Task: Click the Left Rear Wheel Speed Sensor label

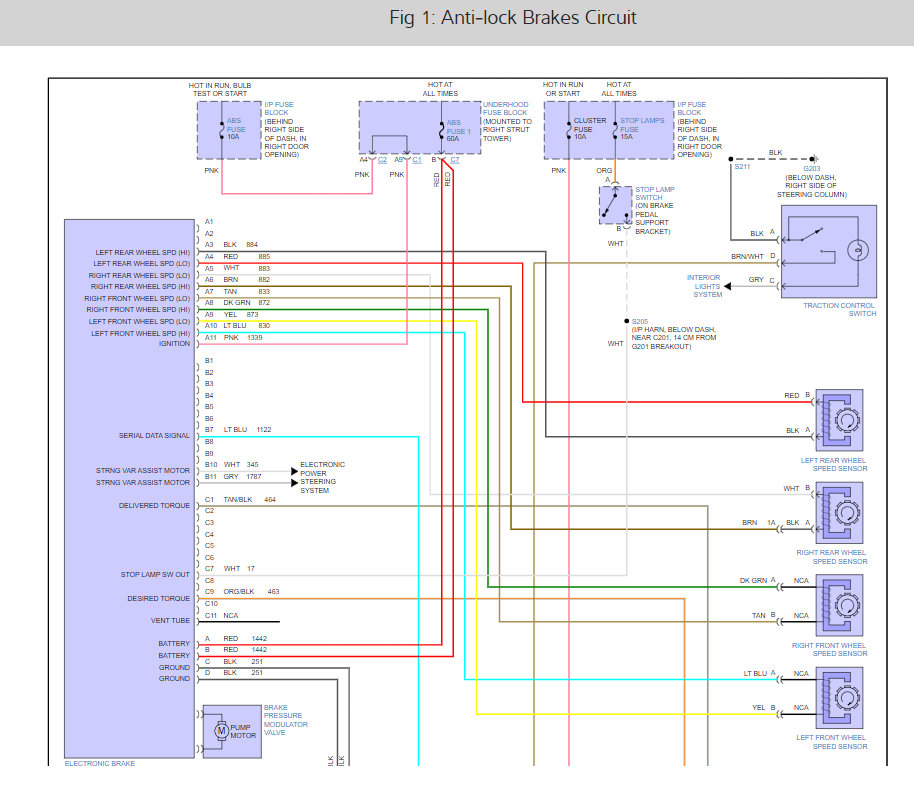Action: tap(834, 465)
